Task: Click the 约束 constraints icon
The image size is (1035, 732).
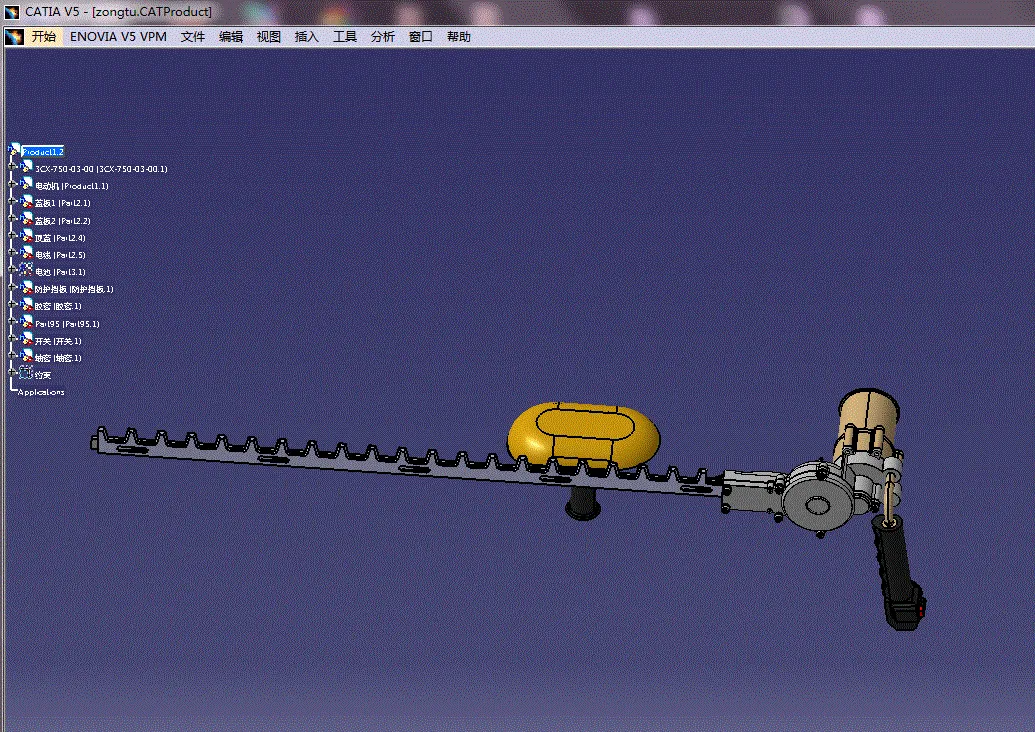Action: [x=26, y=374]
